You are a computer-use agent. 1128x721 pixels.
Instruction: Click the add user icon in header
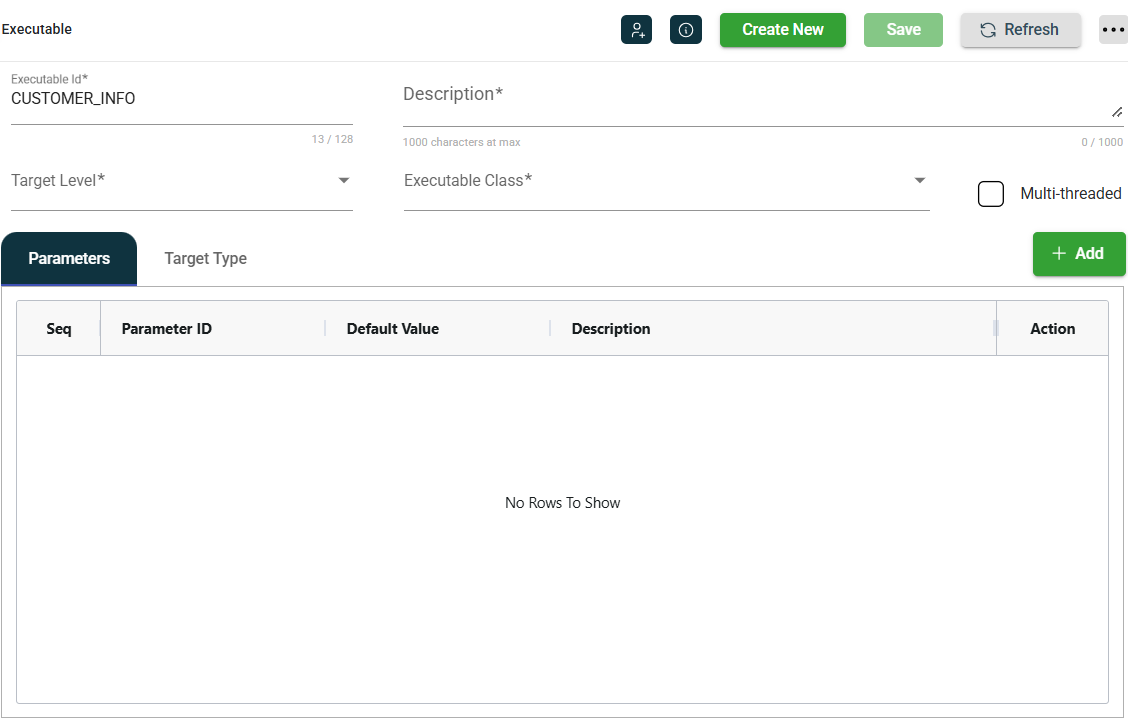(636, 30)
